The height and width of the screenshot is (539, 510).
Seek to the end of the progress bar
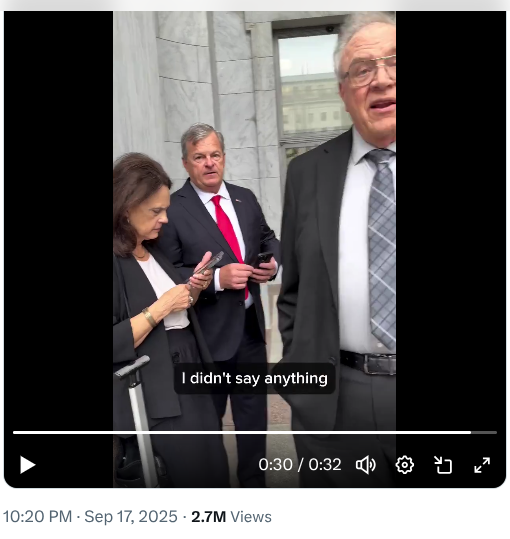(496, 432)
